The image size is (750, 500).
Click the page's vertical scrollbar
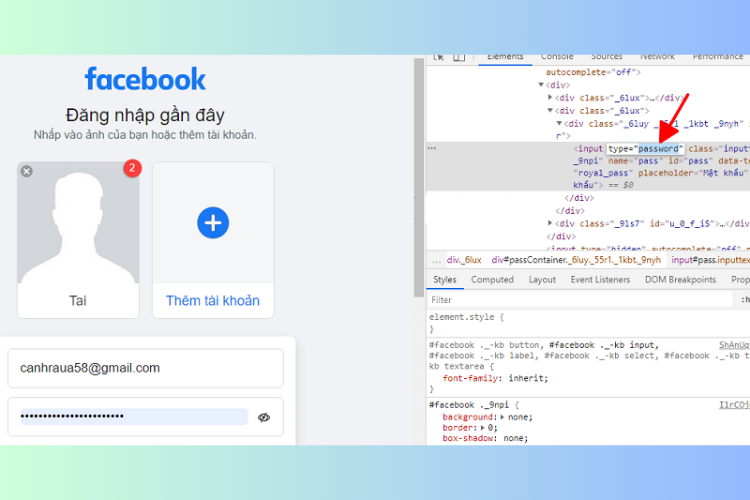pyautogui.click(x=419, y=177)
